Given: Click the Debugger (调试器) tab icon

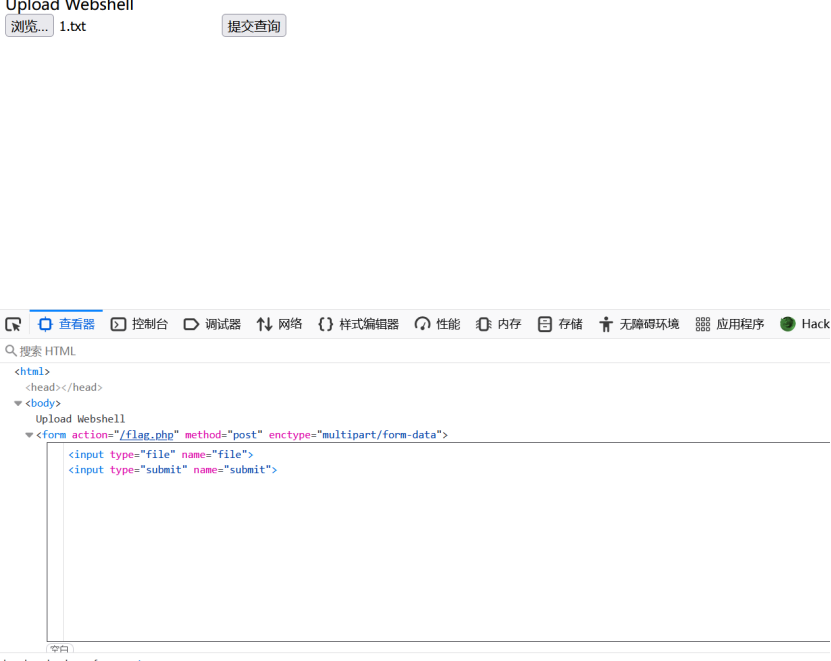Looking at the screenshot, I should pyautogui.click(x=191, y=324).
